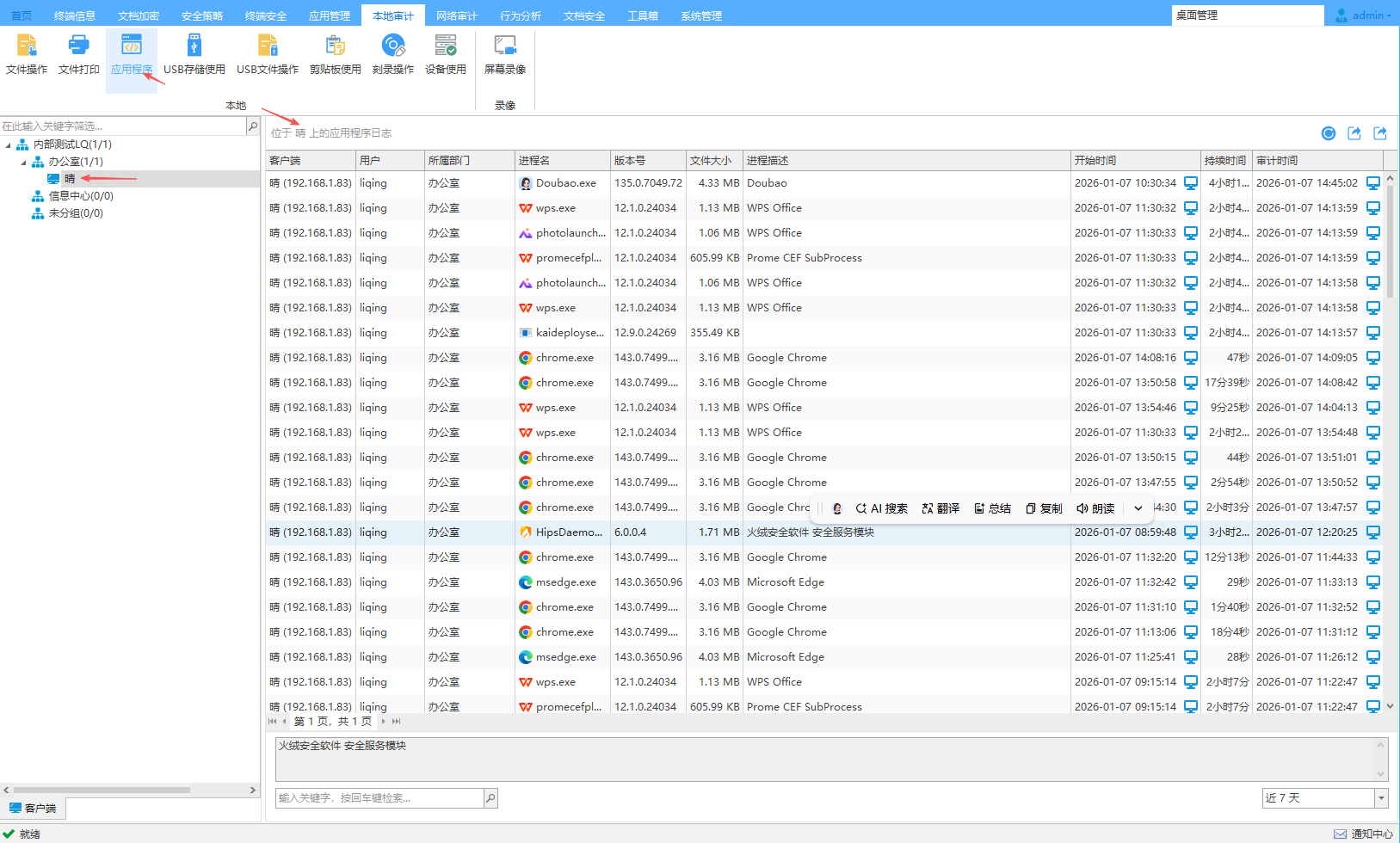Collapse the 办公室 department node
Viewport: 1400px width, 843px height.
24,162
